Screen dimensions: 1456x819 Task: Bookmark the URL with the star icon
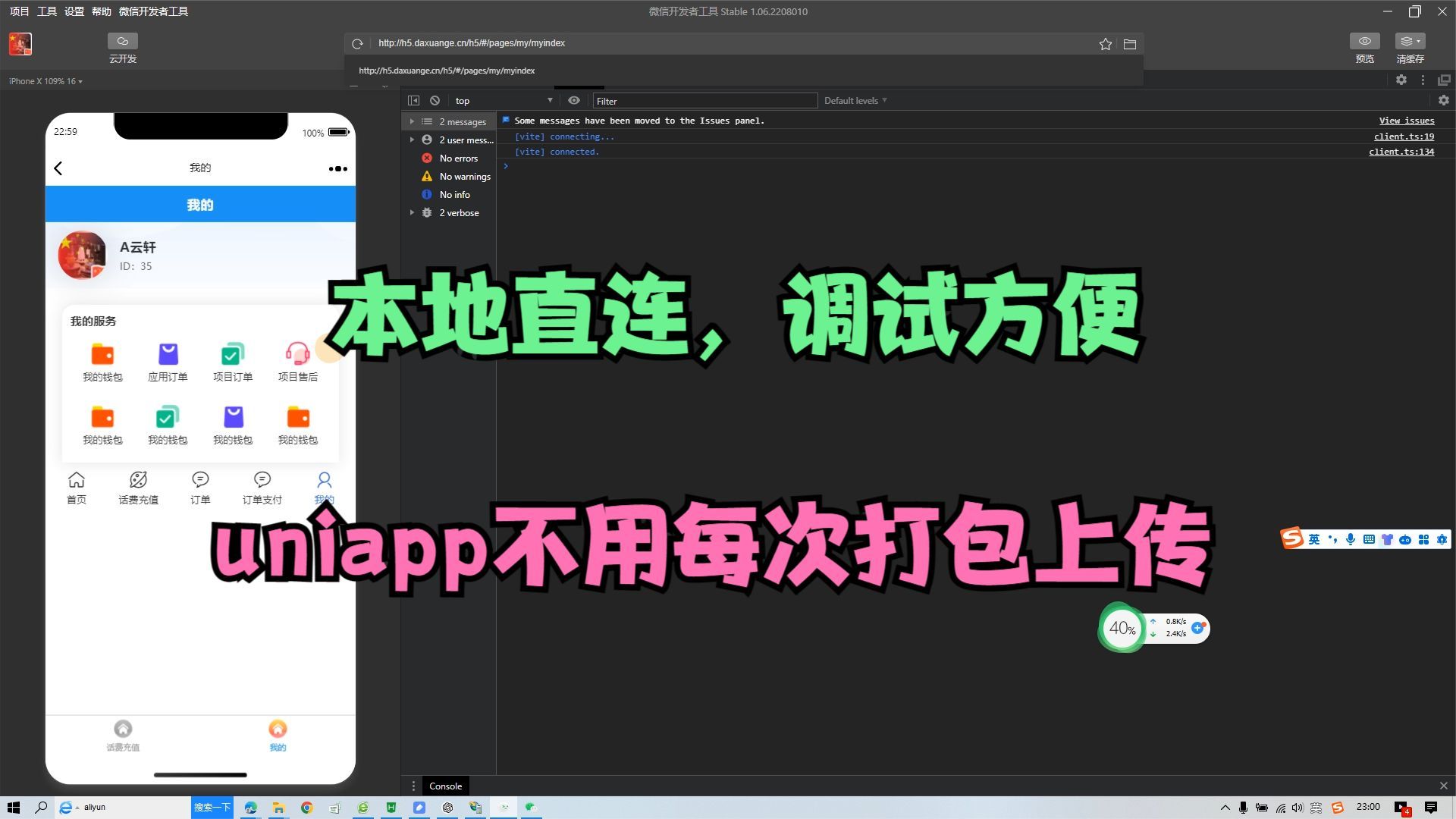click(1105, 44)
